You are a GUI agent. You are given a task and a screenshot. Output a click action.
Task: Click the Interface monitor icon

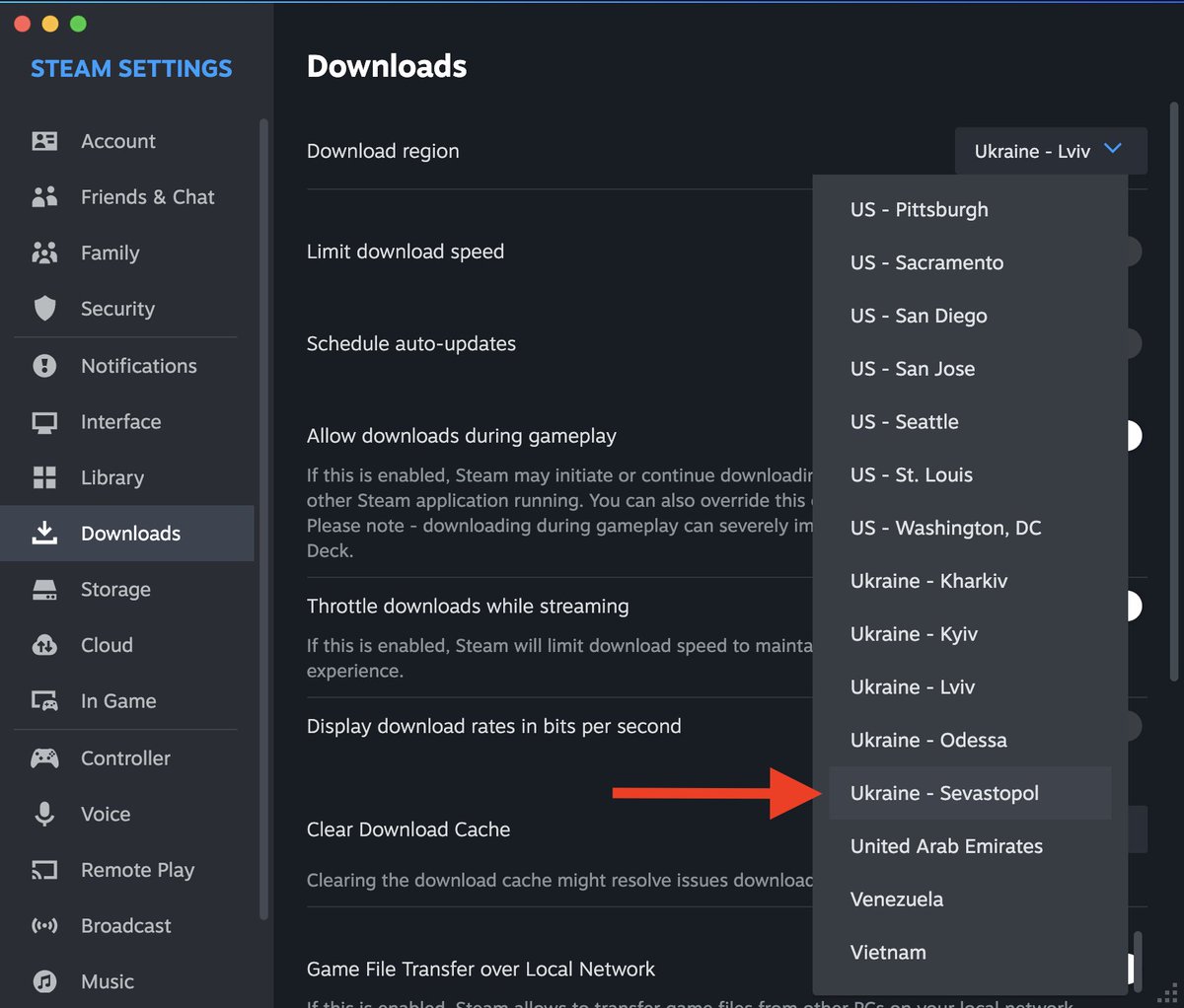[44, 422]
